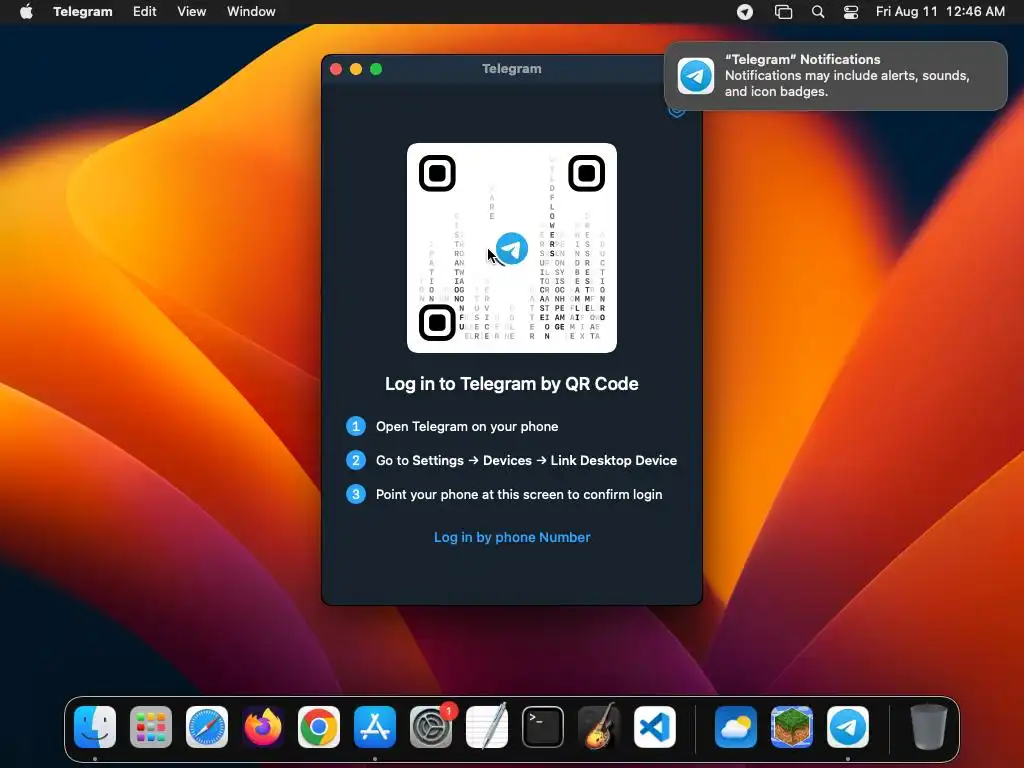Zoom the Telegram window with green button
The image size is (1024, 768).
tap(376, 69)
